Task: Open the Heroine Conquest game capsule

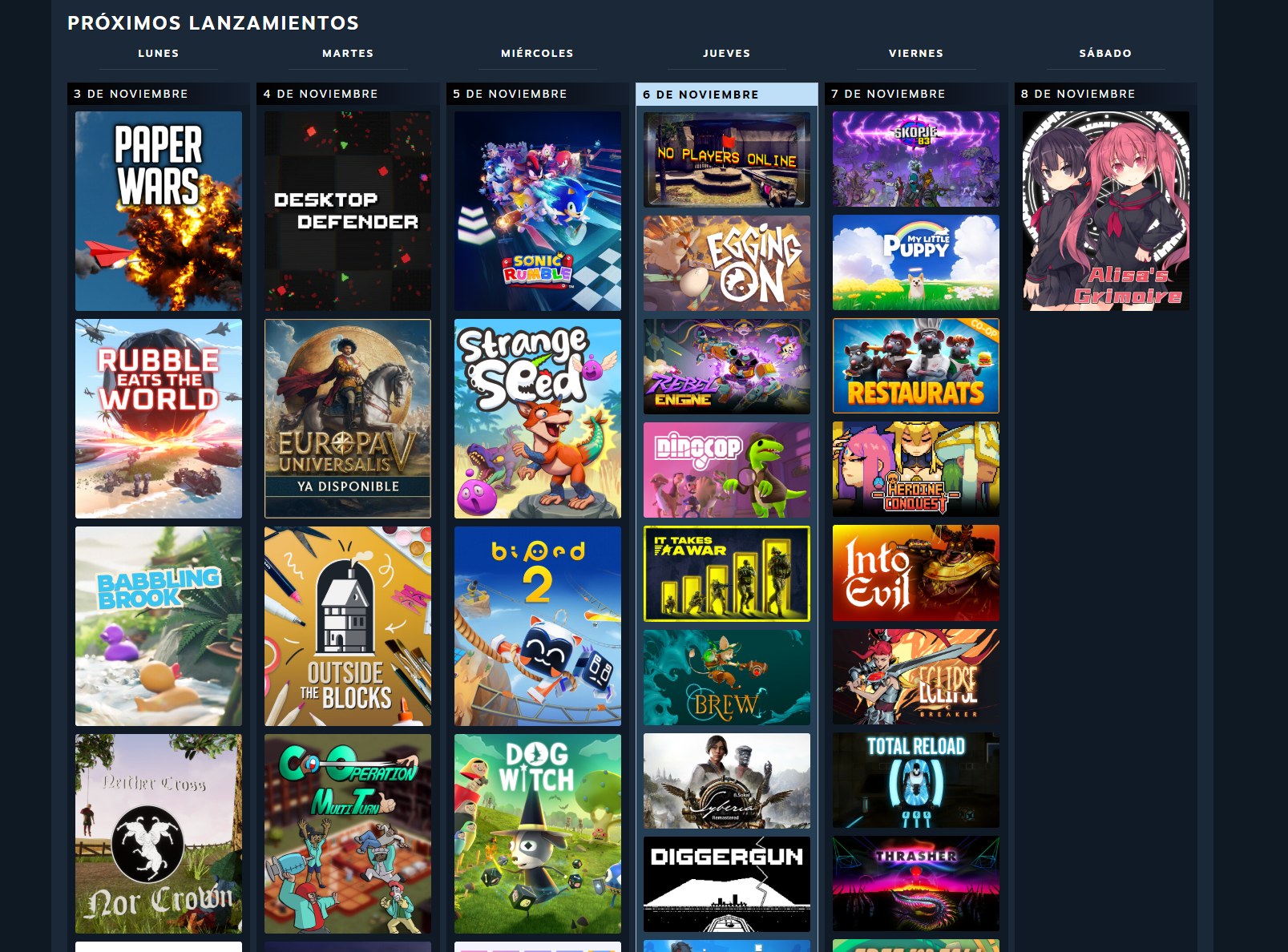Action: [x=916, y=469]
